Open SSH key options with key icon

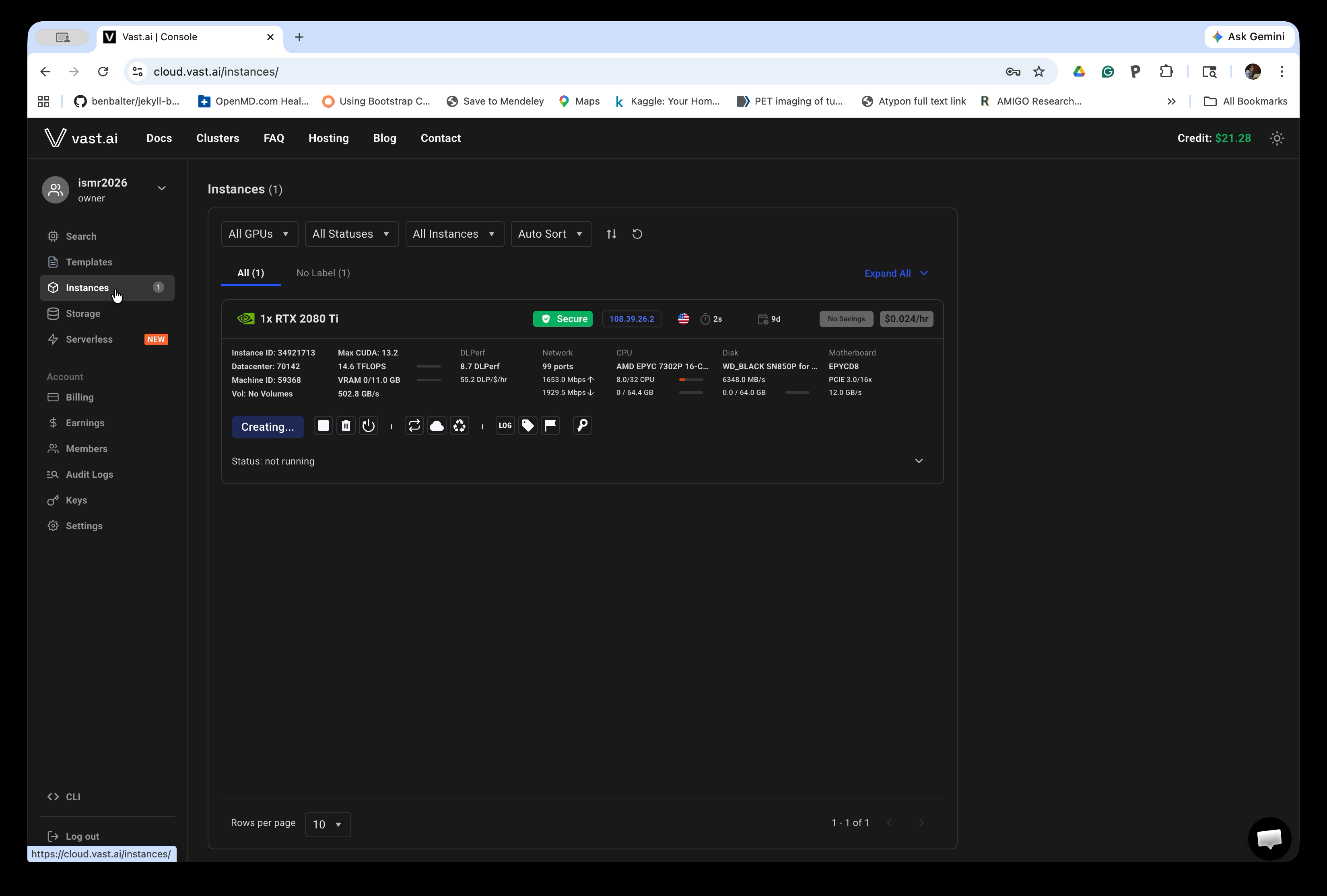582,426
